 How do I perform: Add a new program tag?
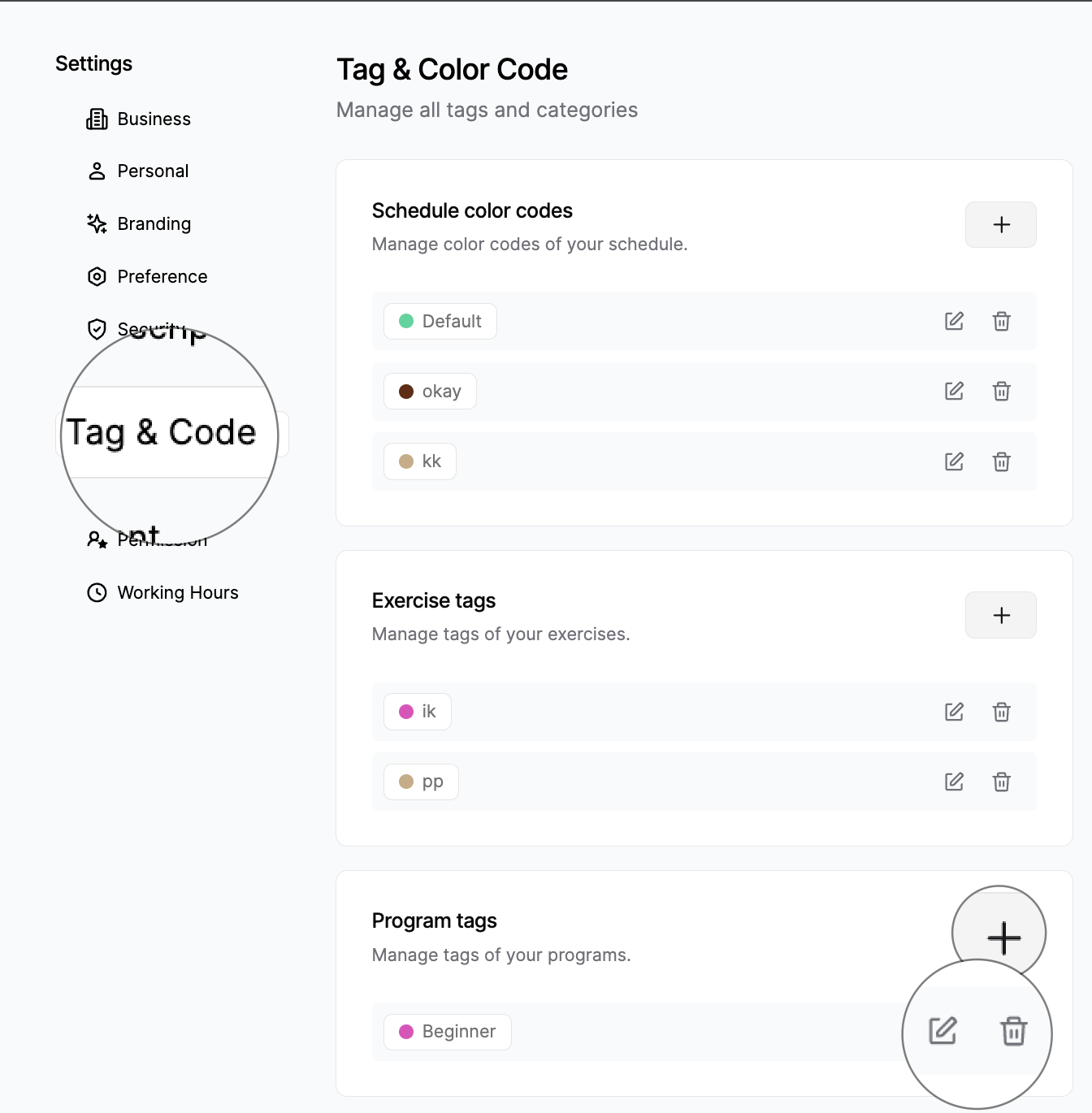[1003, 937]
